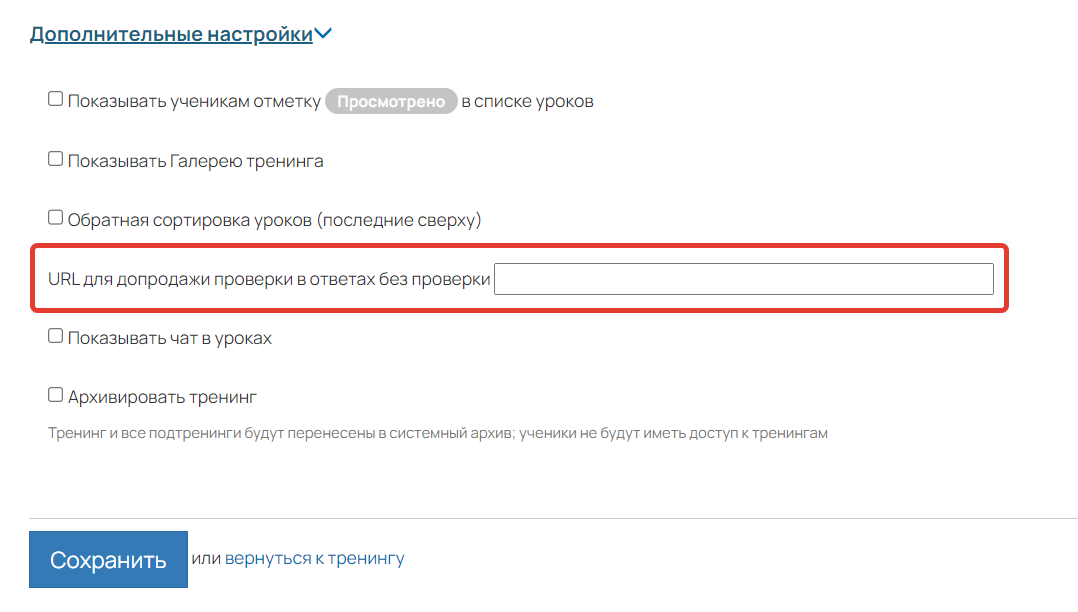
Task: Click the chevron icon beside Дополнительные настройки
Action: pyautogui.click(x=323, y=34)
